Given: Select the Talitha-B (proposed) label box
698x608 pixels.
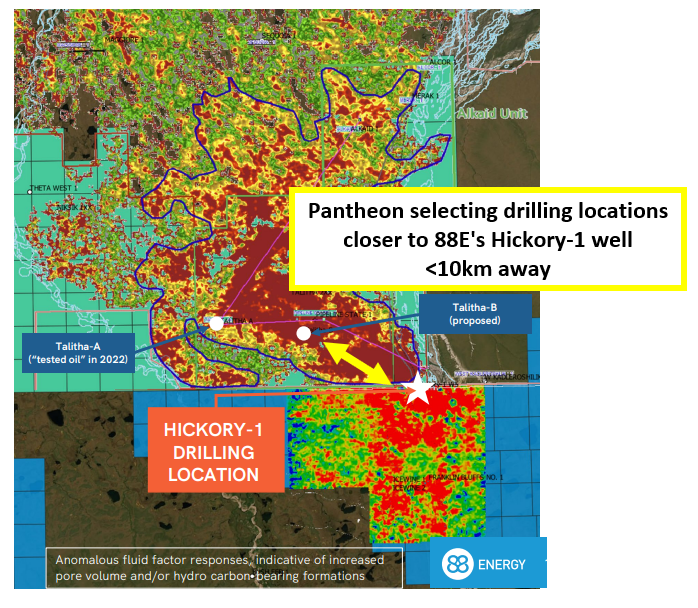Looking at the screenshot, I should pos(475,314).
